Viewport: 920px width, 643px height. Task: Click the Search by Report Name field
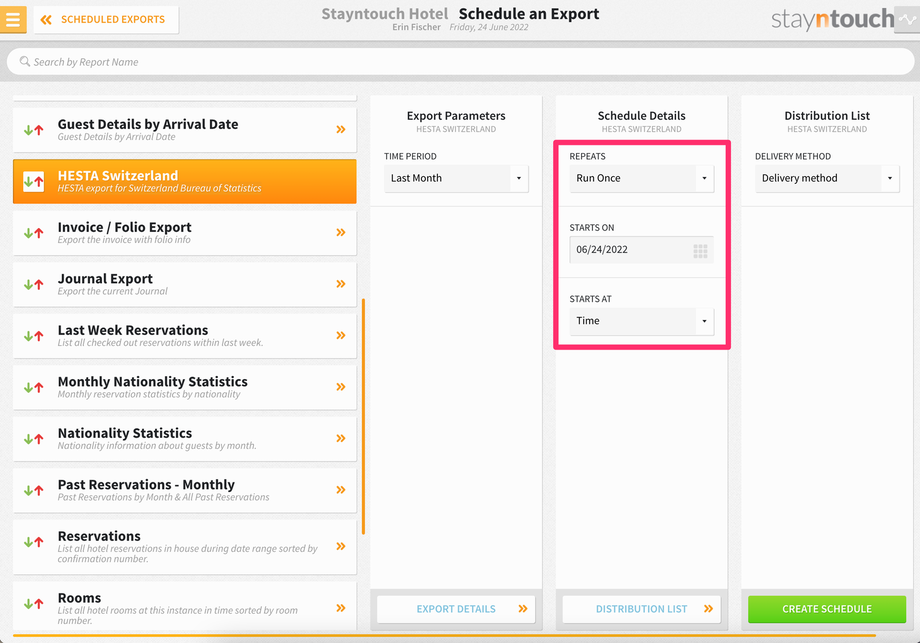(x=460, y=62)
